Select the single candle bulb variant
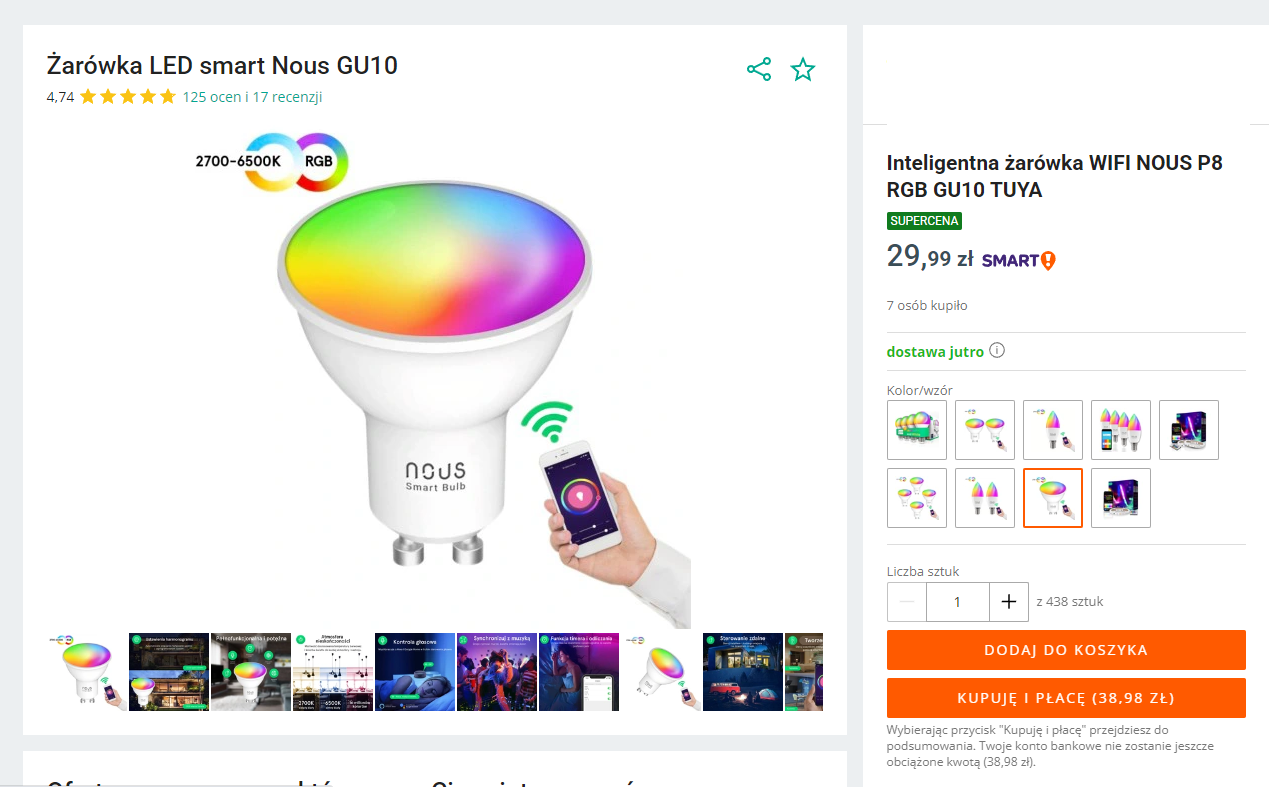Screen dimensions: 1269x787 pyautogui.click(x=1053, y=430)
